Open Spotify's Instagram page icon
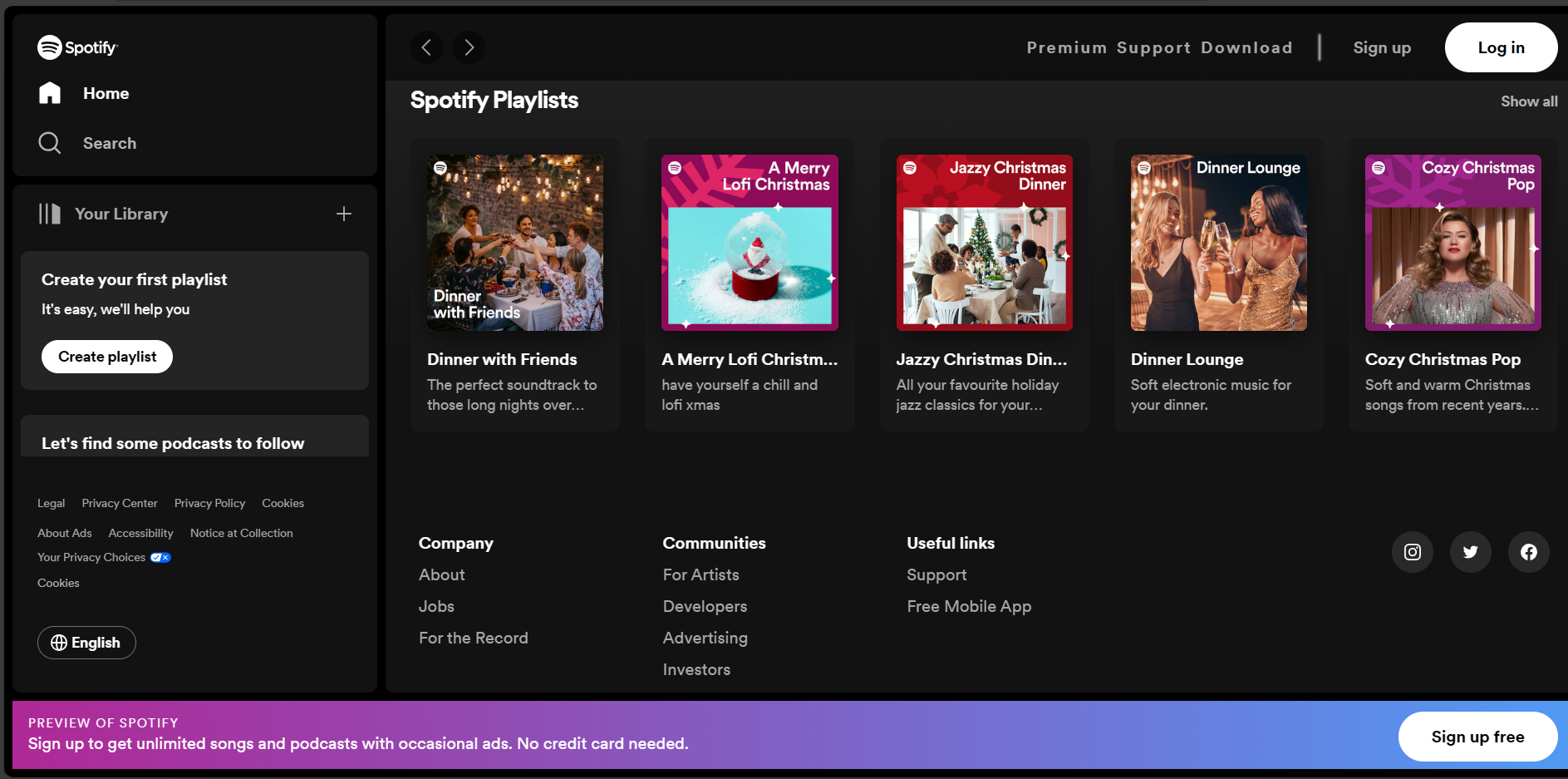The image size is (1568, 779). tap(1412, 552)
